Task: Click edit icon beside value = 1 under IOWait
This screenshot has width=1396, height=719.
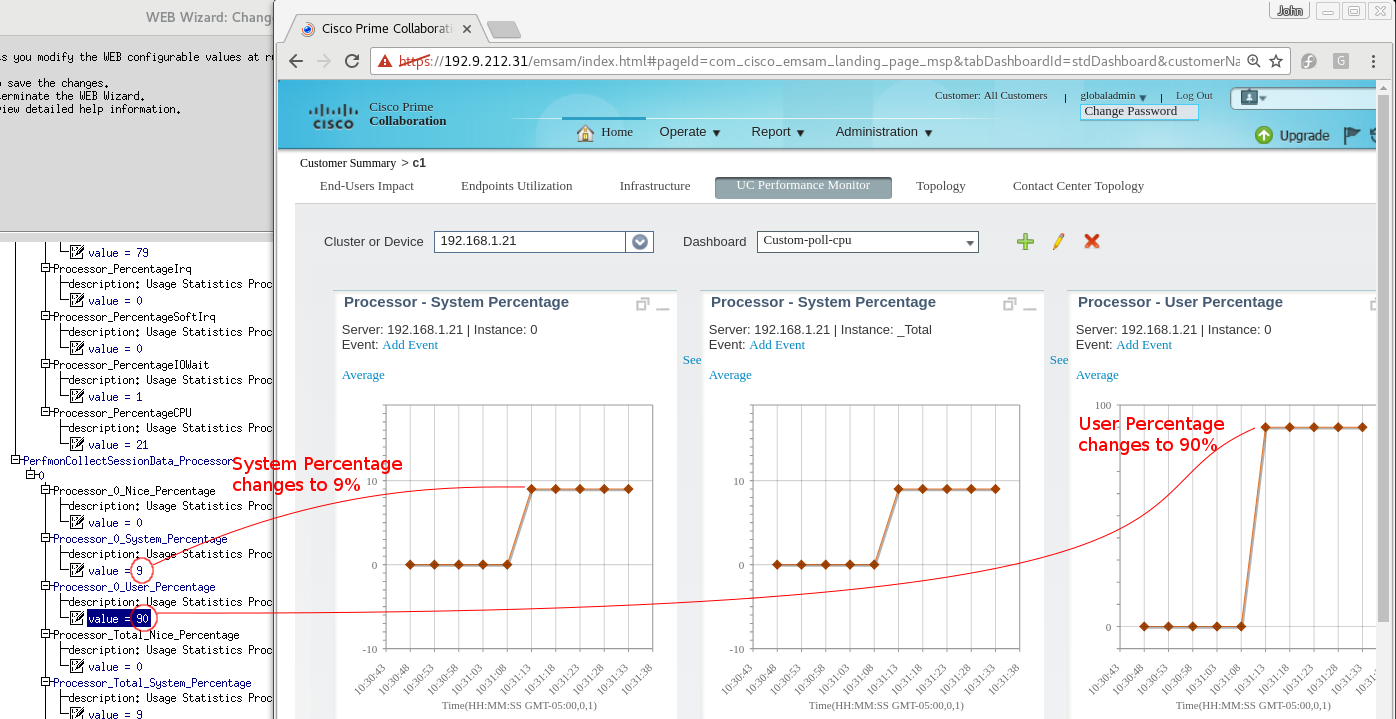Action: pyautogui.click(x=77, y=396)
